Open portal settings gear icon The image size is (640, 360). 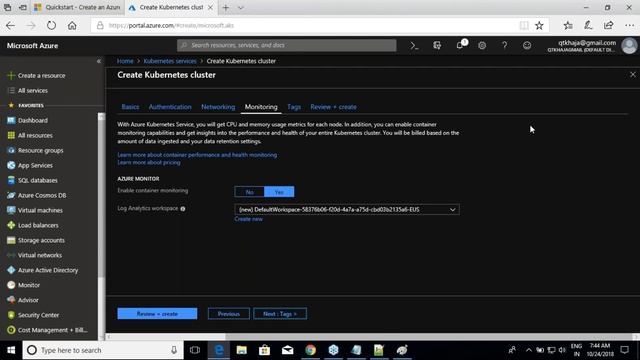[x=482, y=46]
